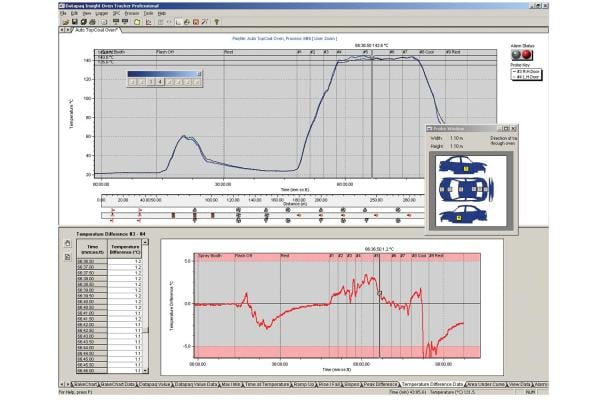Image resolution: width=600 pixels, height=400 pixels.
Task: Toggle probe #3 R.H.Door in Probe Key
Action: click(524, 73)
